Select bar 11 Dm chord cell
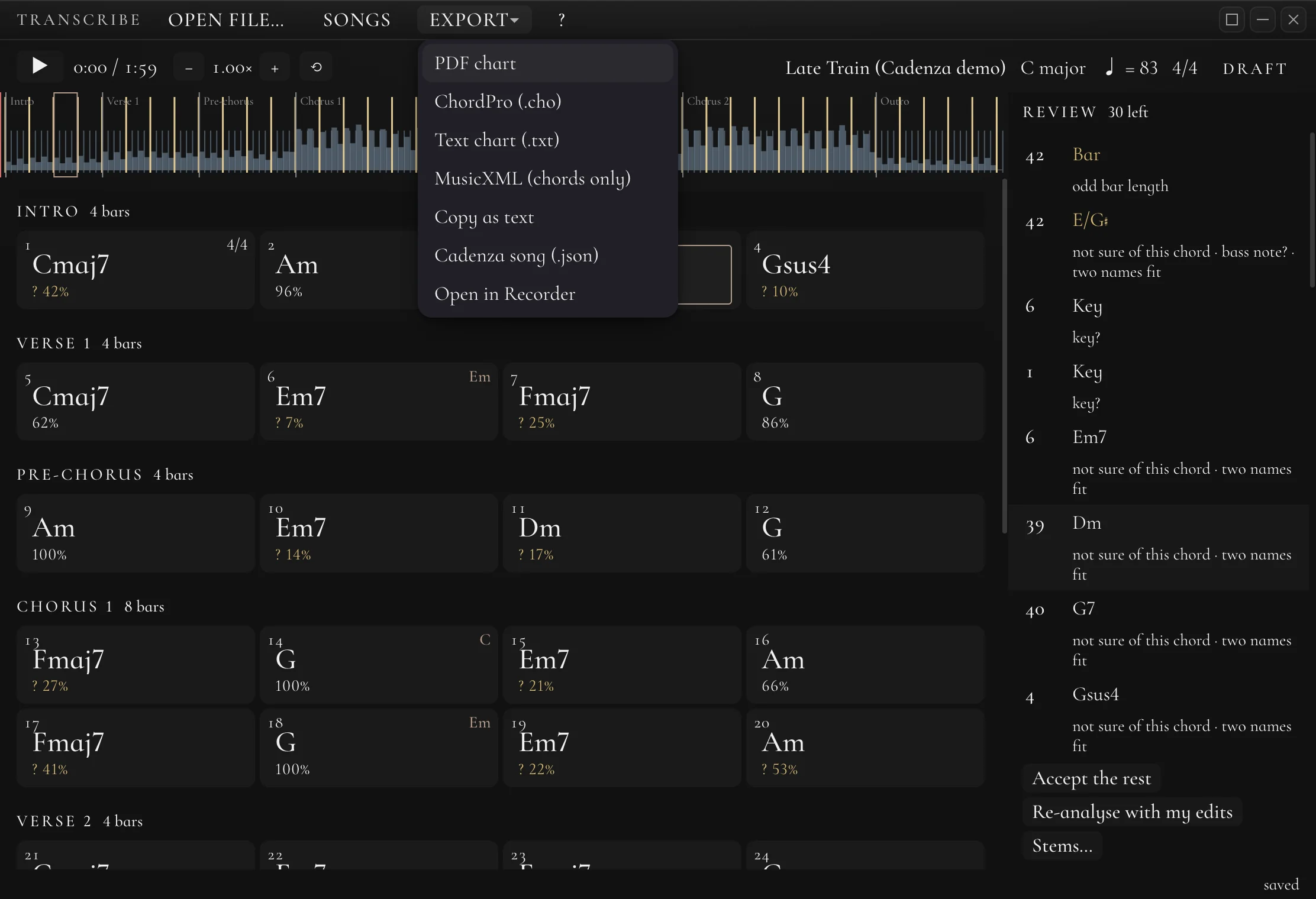 [622, 533]
